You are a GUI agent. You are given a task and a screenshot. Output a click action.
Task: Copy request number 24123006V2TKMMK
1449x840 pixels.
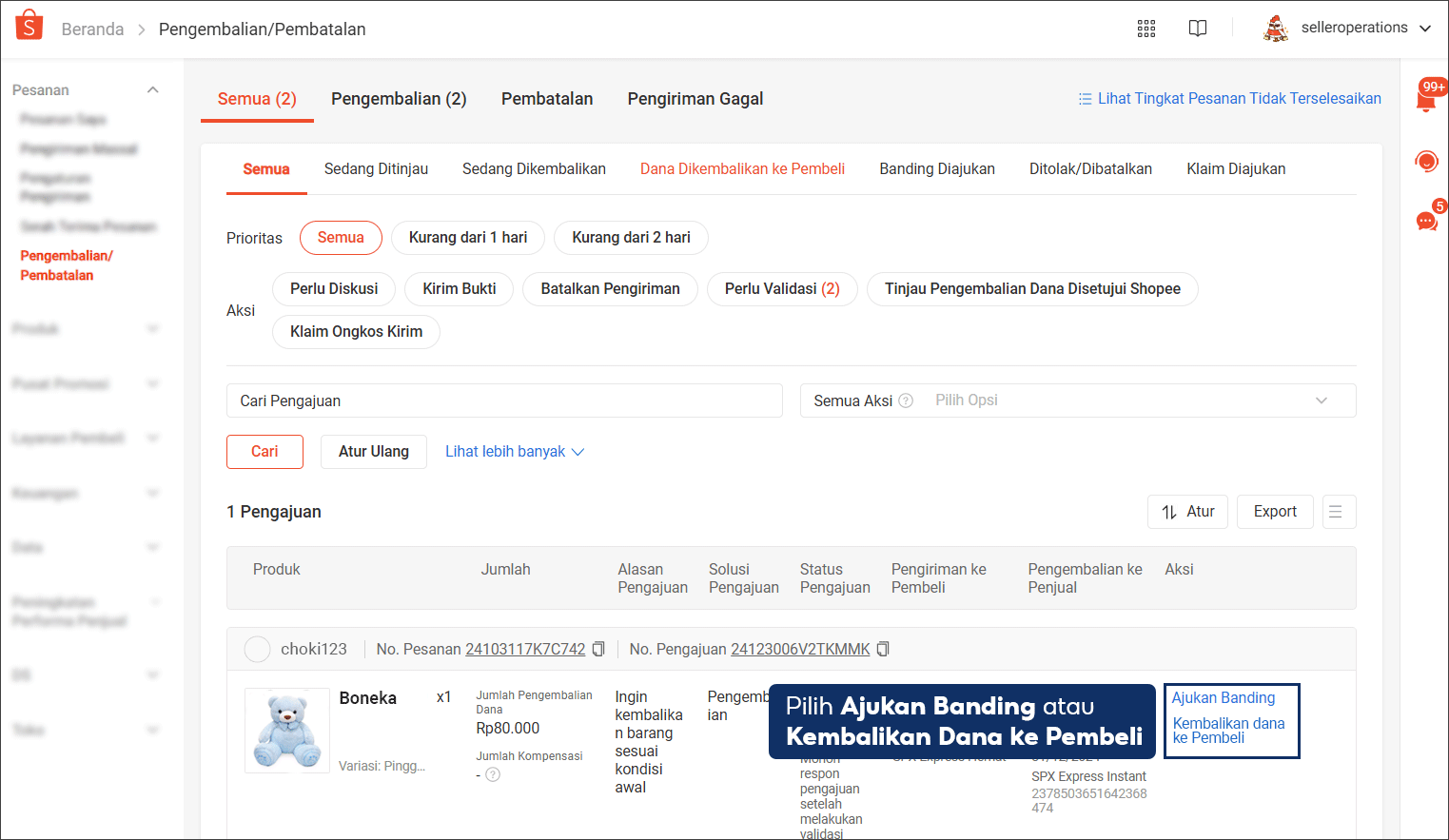883,649
